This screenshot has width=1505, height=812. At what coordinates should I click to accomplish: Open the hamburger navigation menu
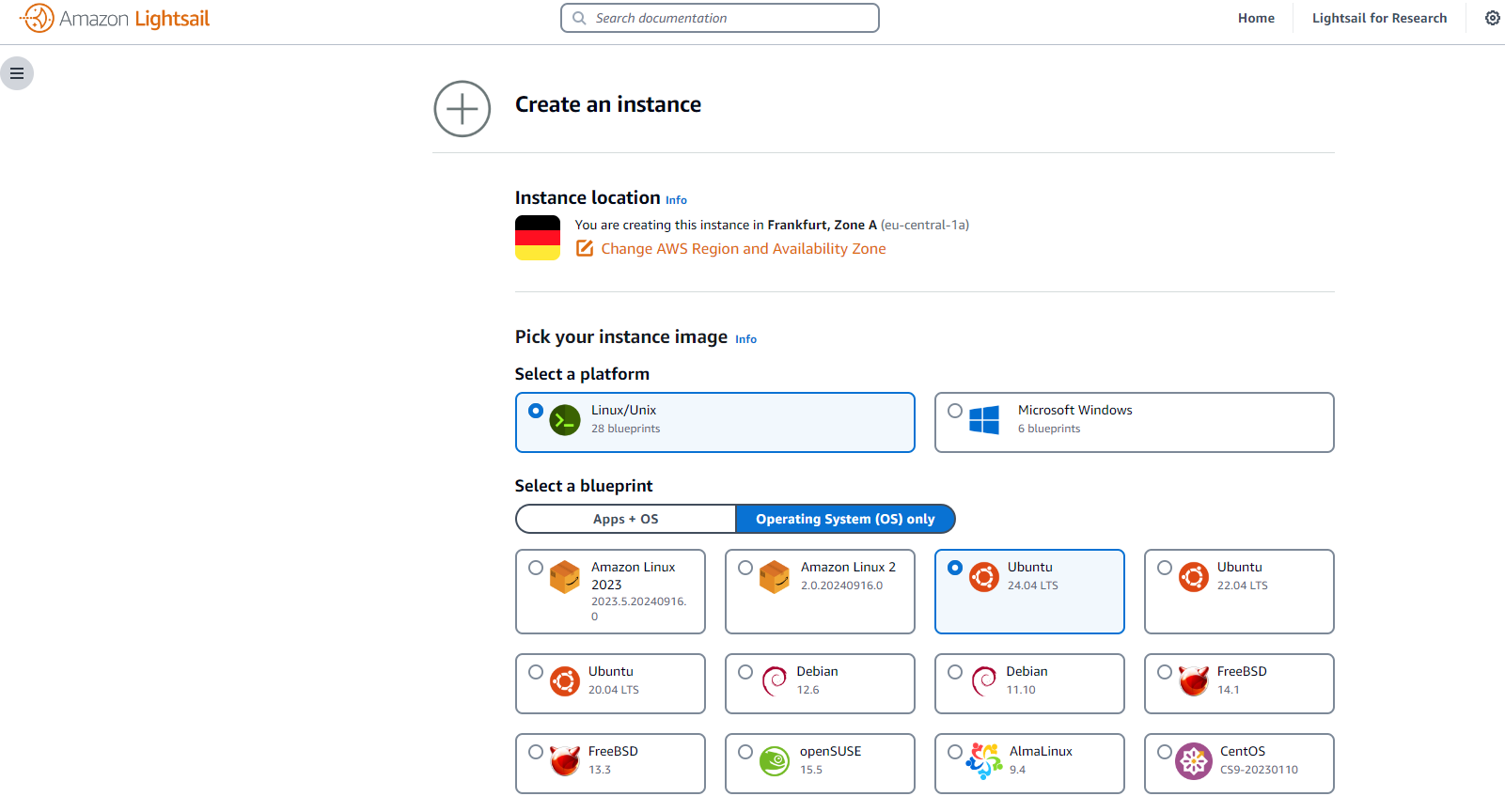point(17,73)
